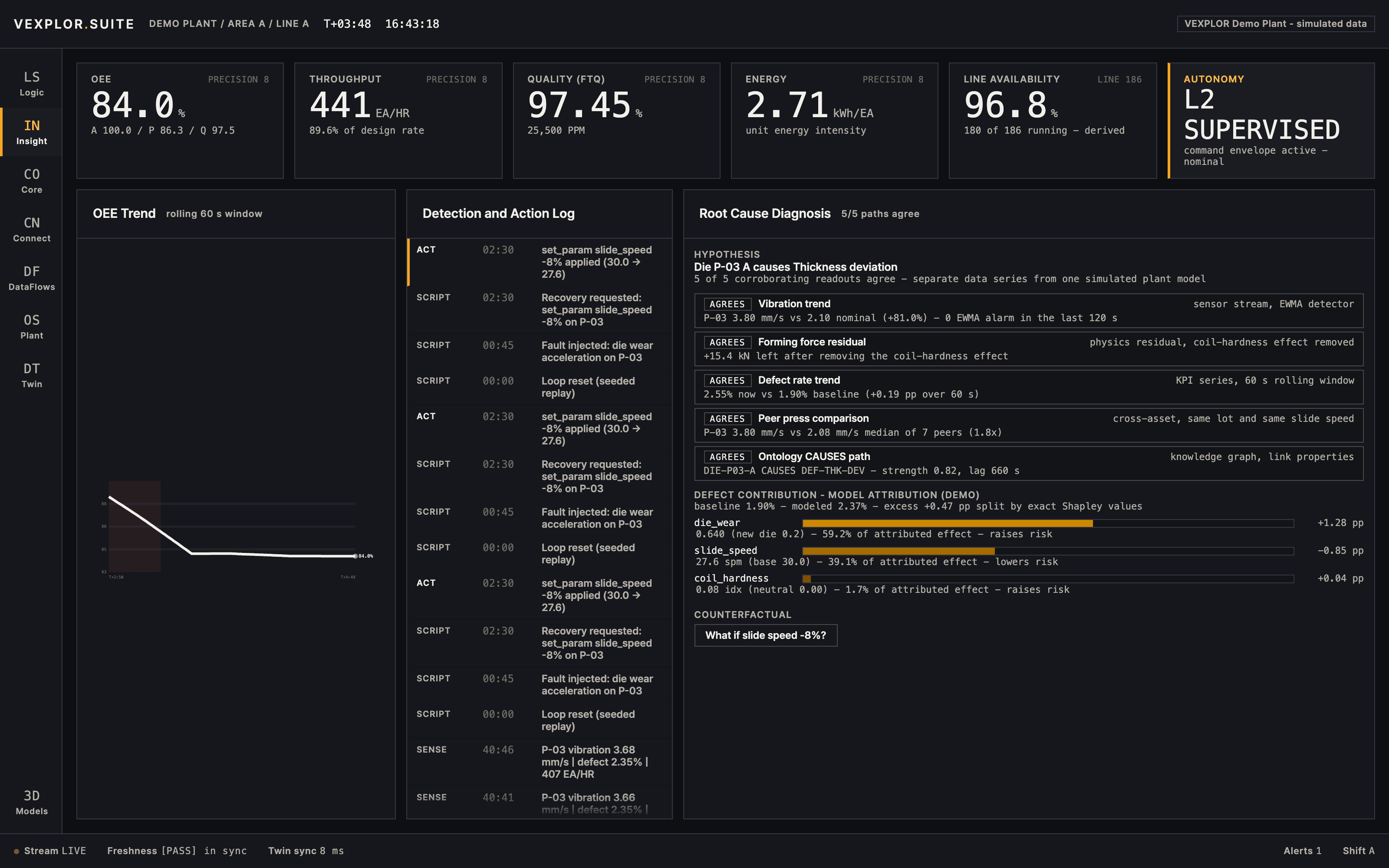Click the What if slide speed -8%? button
The image size is (1389, 868).
click(x=766, y=635)
